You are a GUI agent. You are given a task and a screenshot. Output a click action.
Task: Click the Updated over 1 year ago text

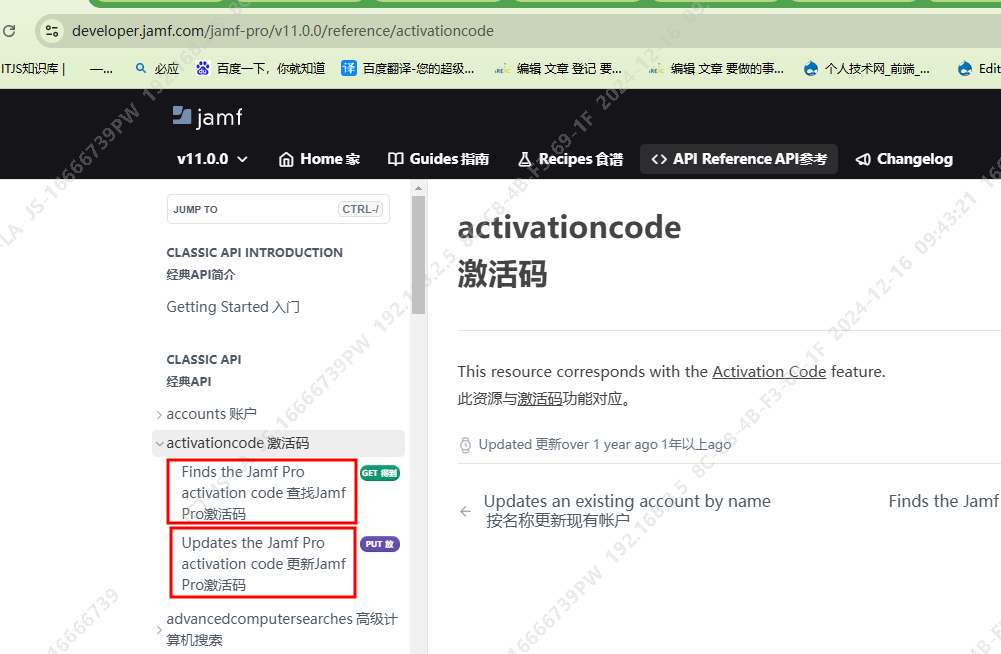[605, 445]
